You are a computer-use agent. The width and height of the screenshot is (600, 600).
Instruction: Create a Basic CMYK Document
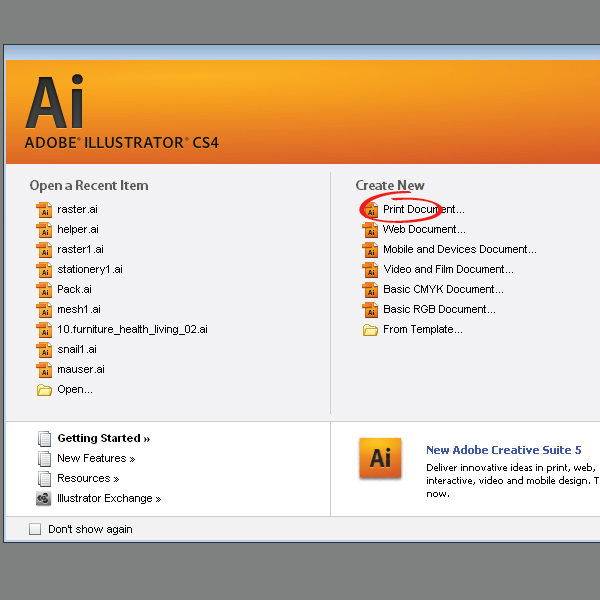443,289
